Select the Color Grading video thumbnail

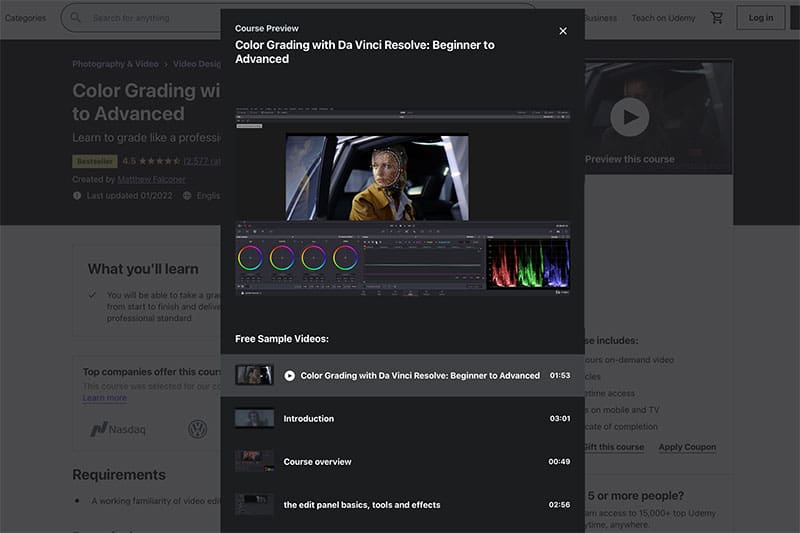pyautogui.click(x=254, y=375)
